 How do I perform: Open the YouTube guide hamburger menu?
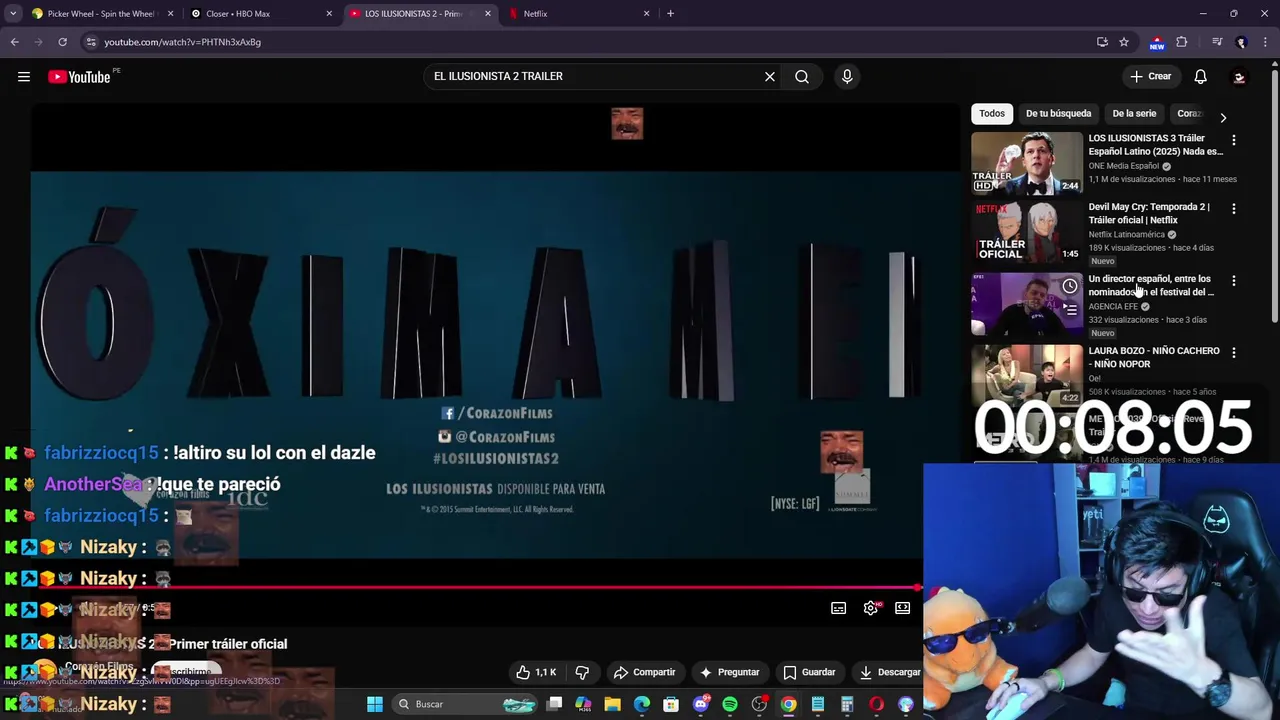pyautogui.click(x=24, y=77)
